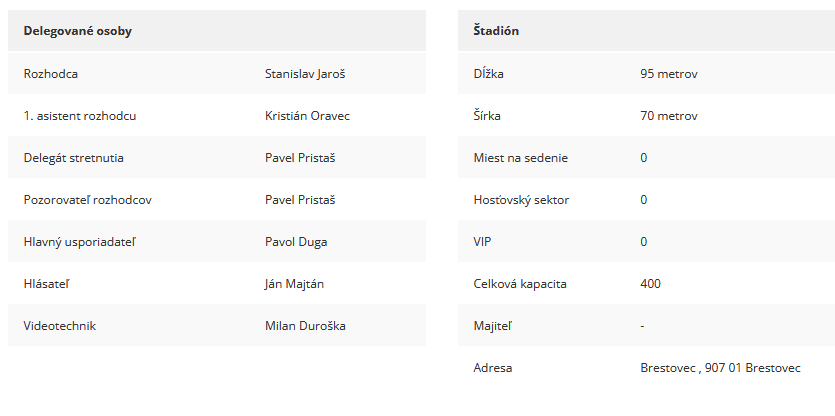
Task: Click the Hlavný usporiadateľ label
Action: (79, 242)
